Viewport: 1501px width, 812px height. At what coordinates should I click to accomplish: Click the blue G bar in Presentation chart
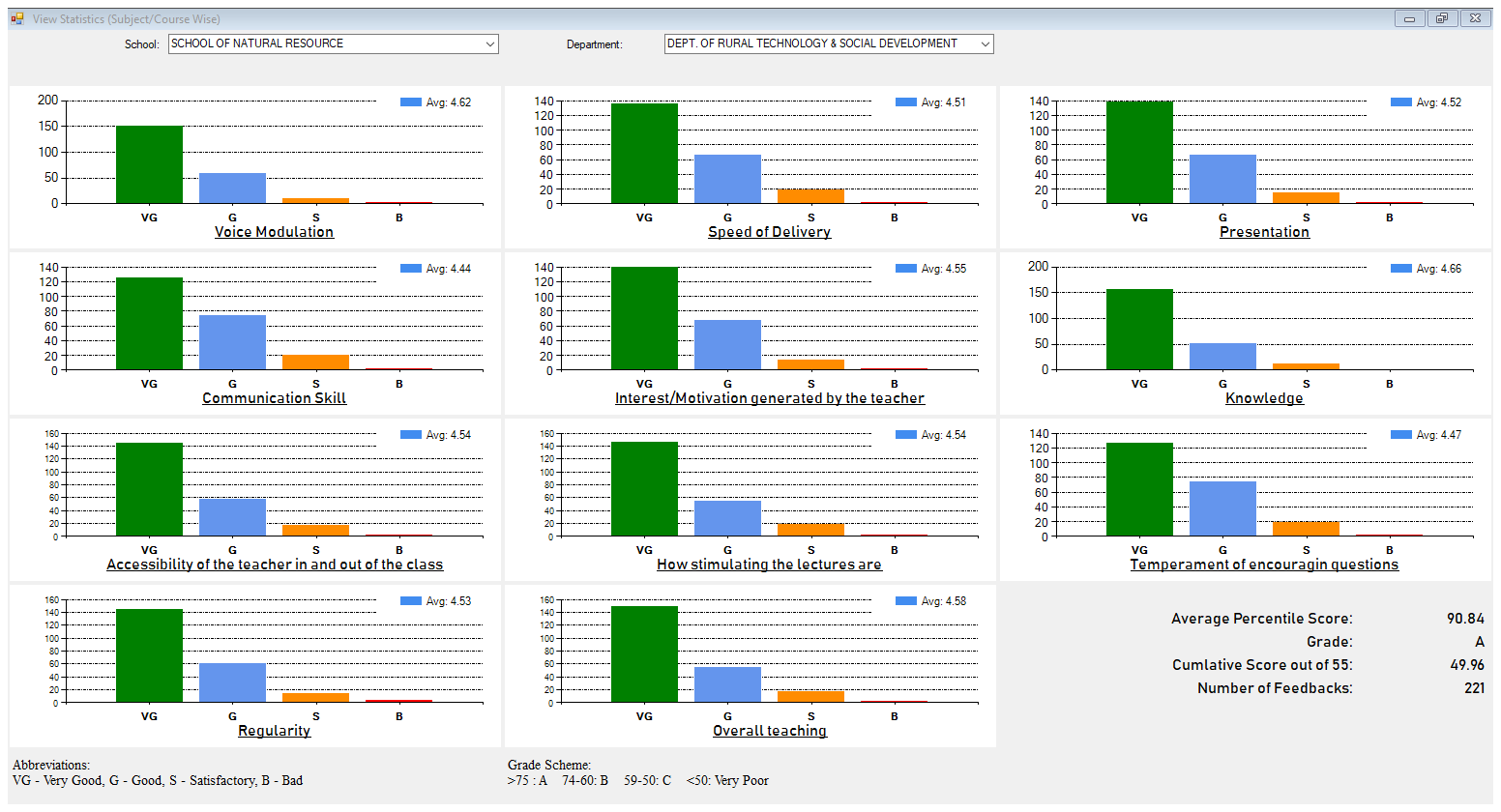click(1222, 179)
